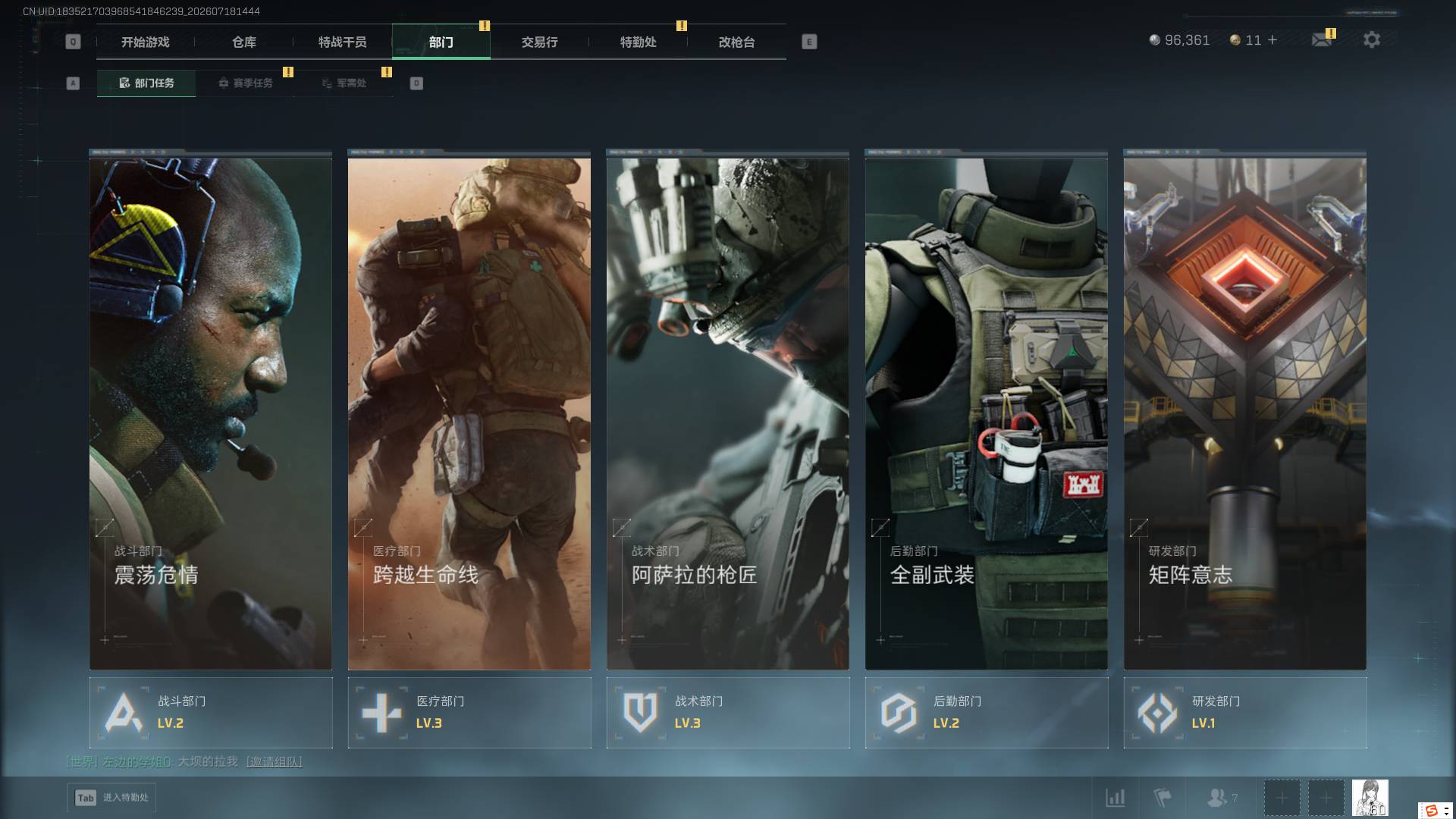Open the 矩阵意志 department card
Viewport: 1456px width, 819px height.
tap(1245, 410)
